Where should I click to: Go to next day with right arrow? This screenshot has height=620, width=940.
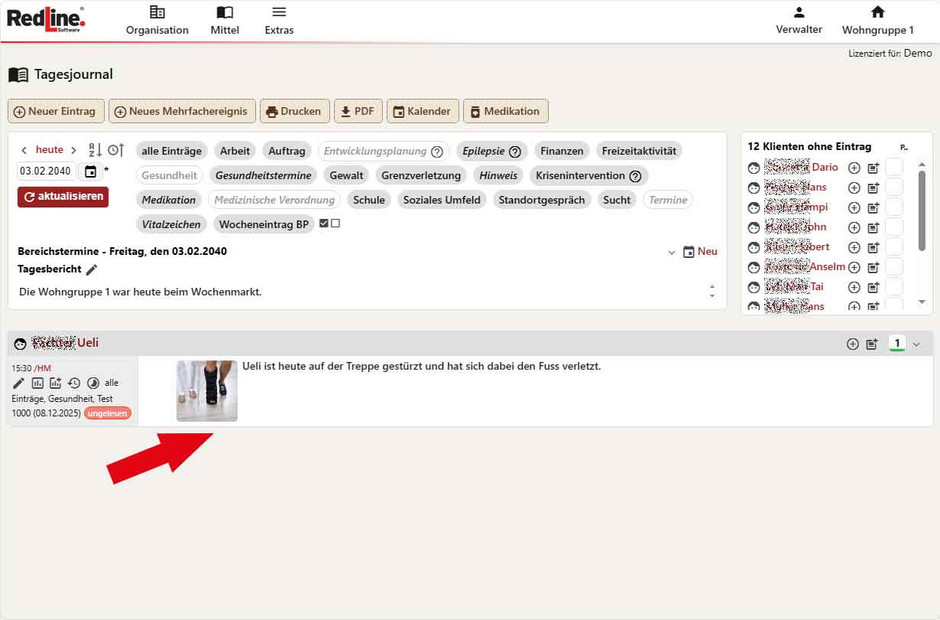coord(73,150)
